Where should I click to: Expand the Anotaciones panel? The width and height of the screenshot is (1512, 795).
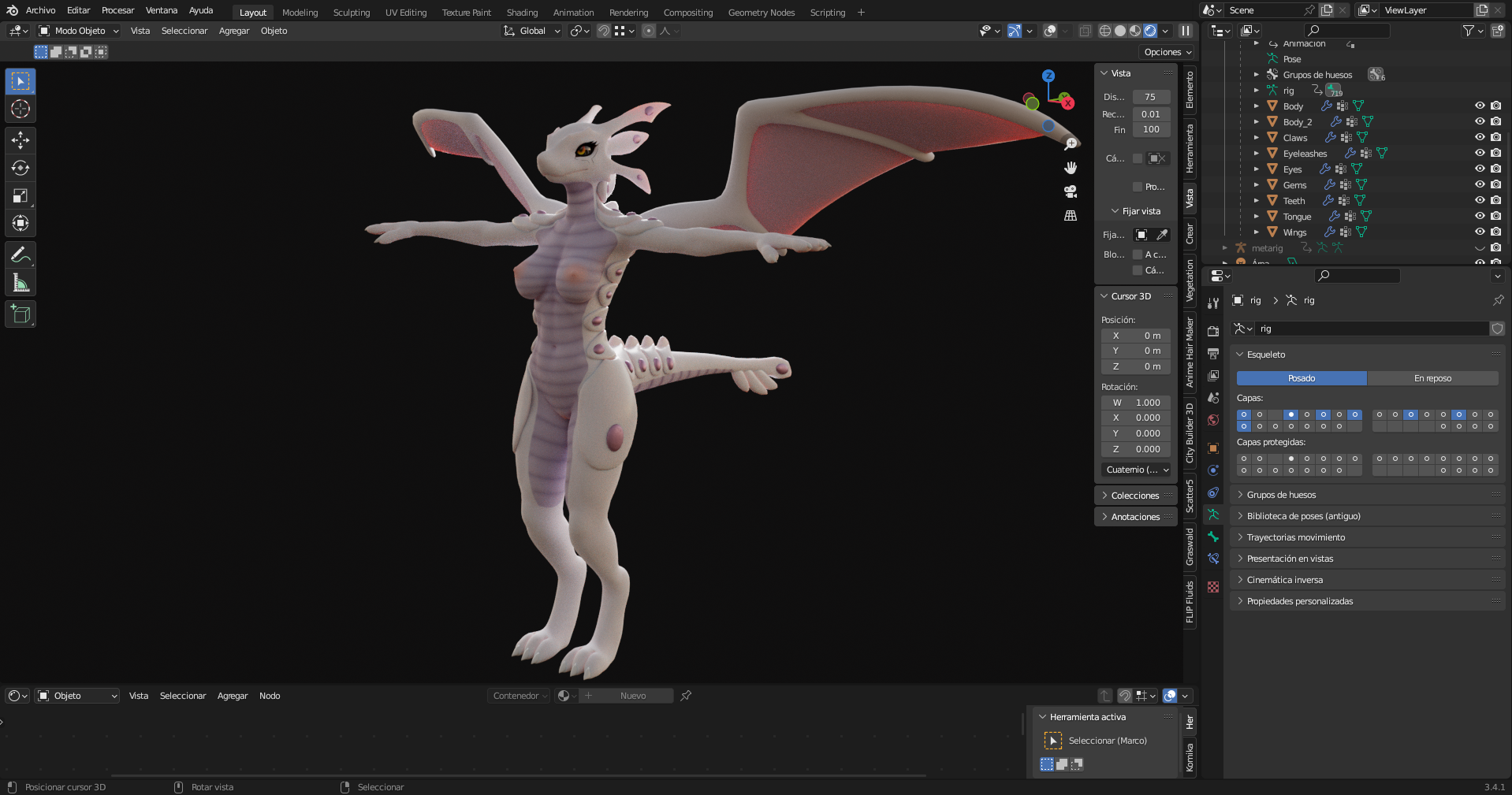click(x=1135, y=517)
